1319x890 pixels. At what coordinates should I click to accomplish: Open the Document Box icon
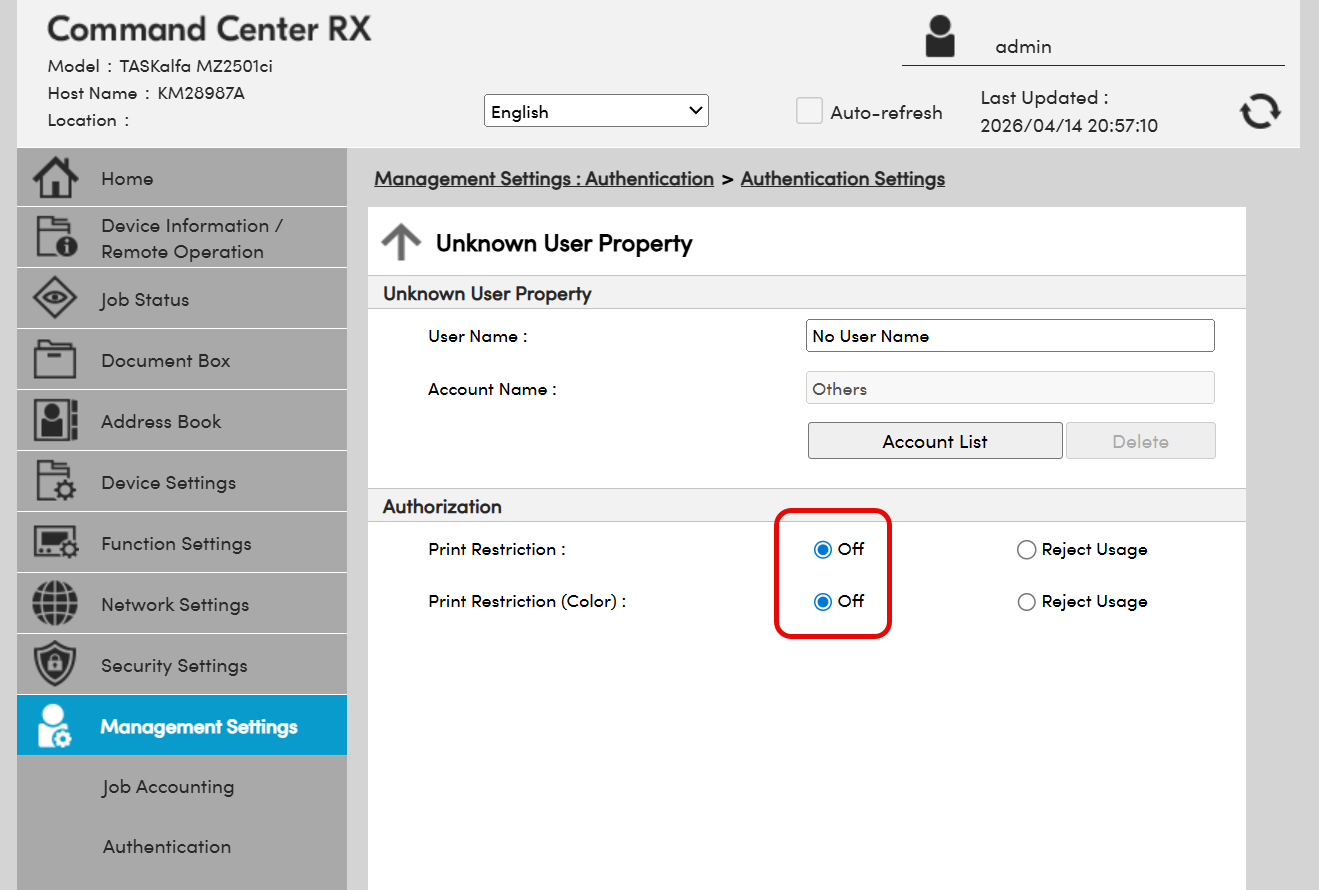click(x=55, y=360)
